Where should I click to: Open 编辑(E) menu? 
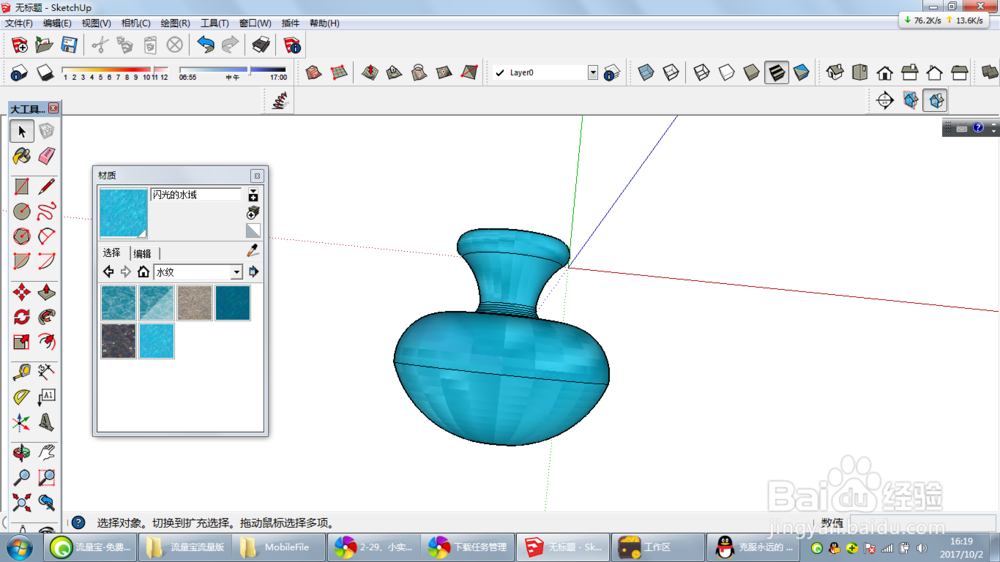point(57,23)
